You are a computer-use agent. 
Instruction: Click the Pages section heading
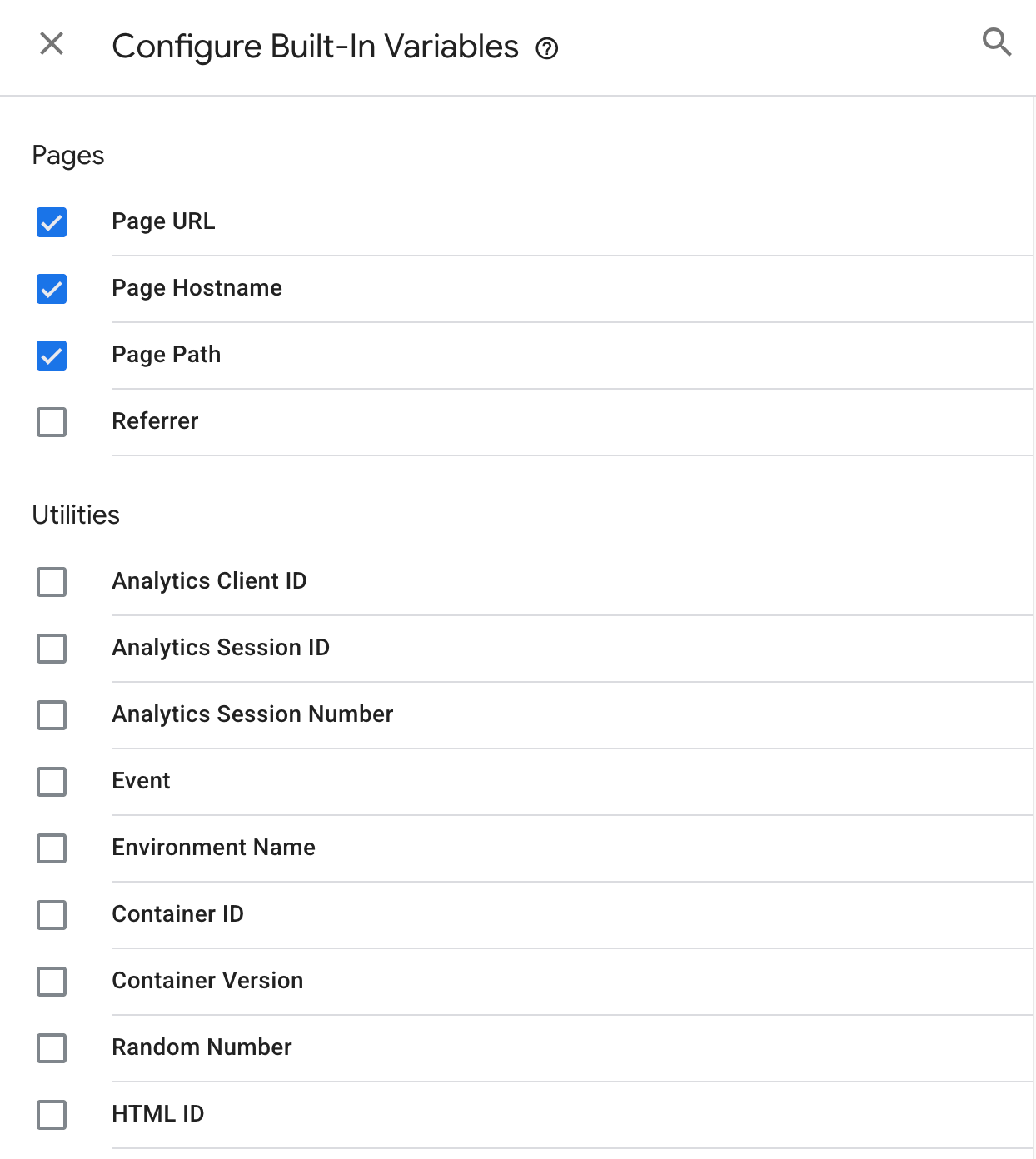click(68, 155)
